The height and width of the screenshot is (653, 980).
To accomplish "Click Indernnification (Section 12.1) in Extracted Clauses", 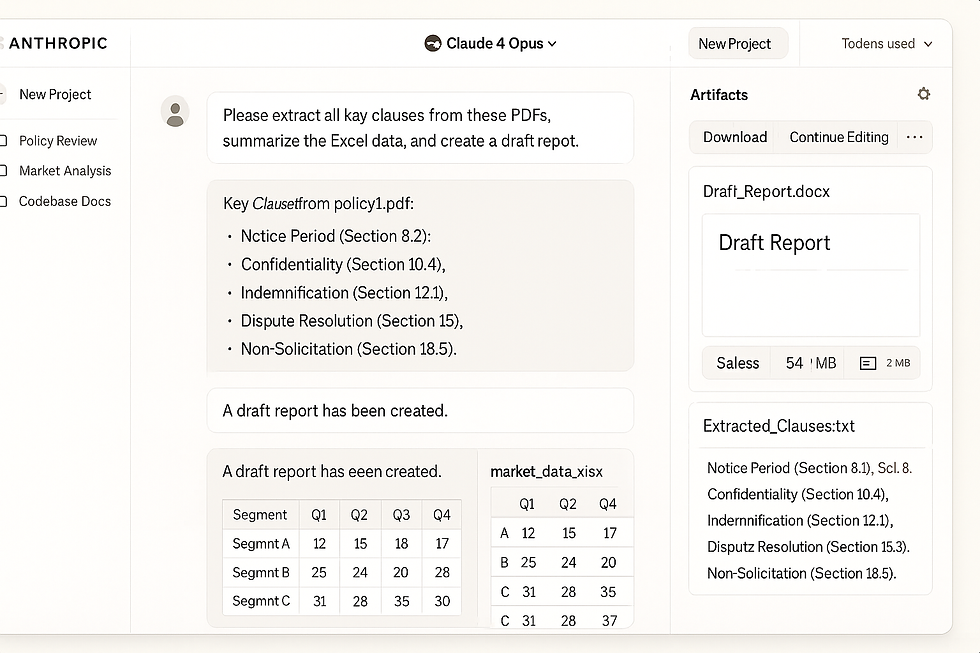I will pyautogui.click(x=800, y=521).
